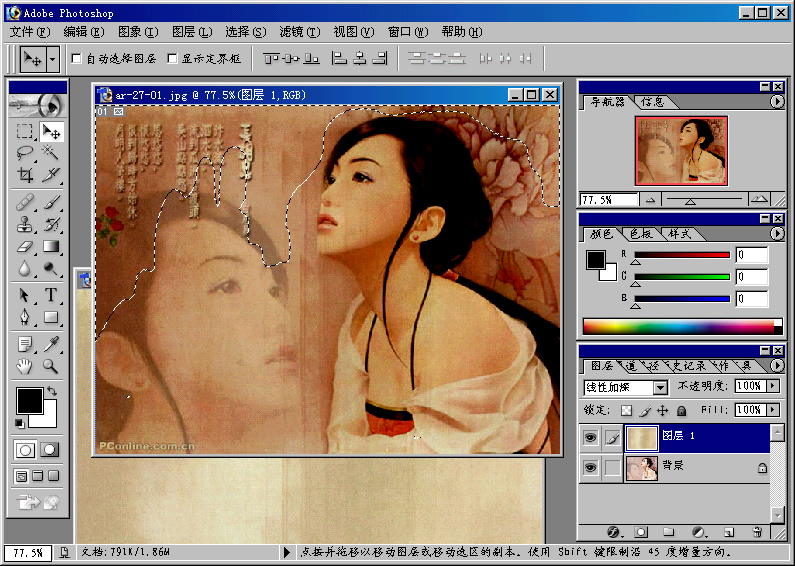
Task: Select the Path Selection arrow tool
Action: (x=24, y=295)
